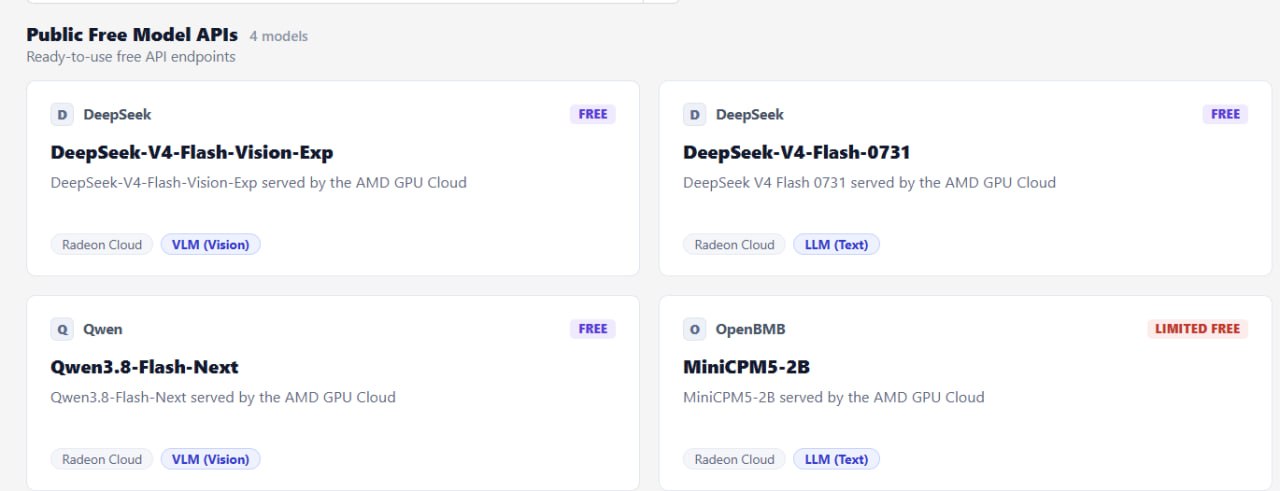Click the DeepSeek D icon on Vision-Exp card

(62, 115)
